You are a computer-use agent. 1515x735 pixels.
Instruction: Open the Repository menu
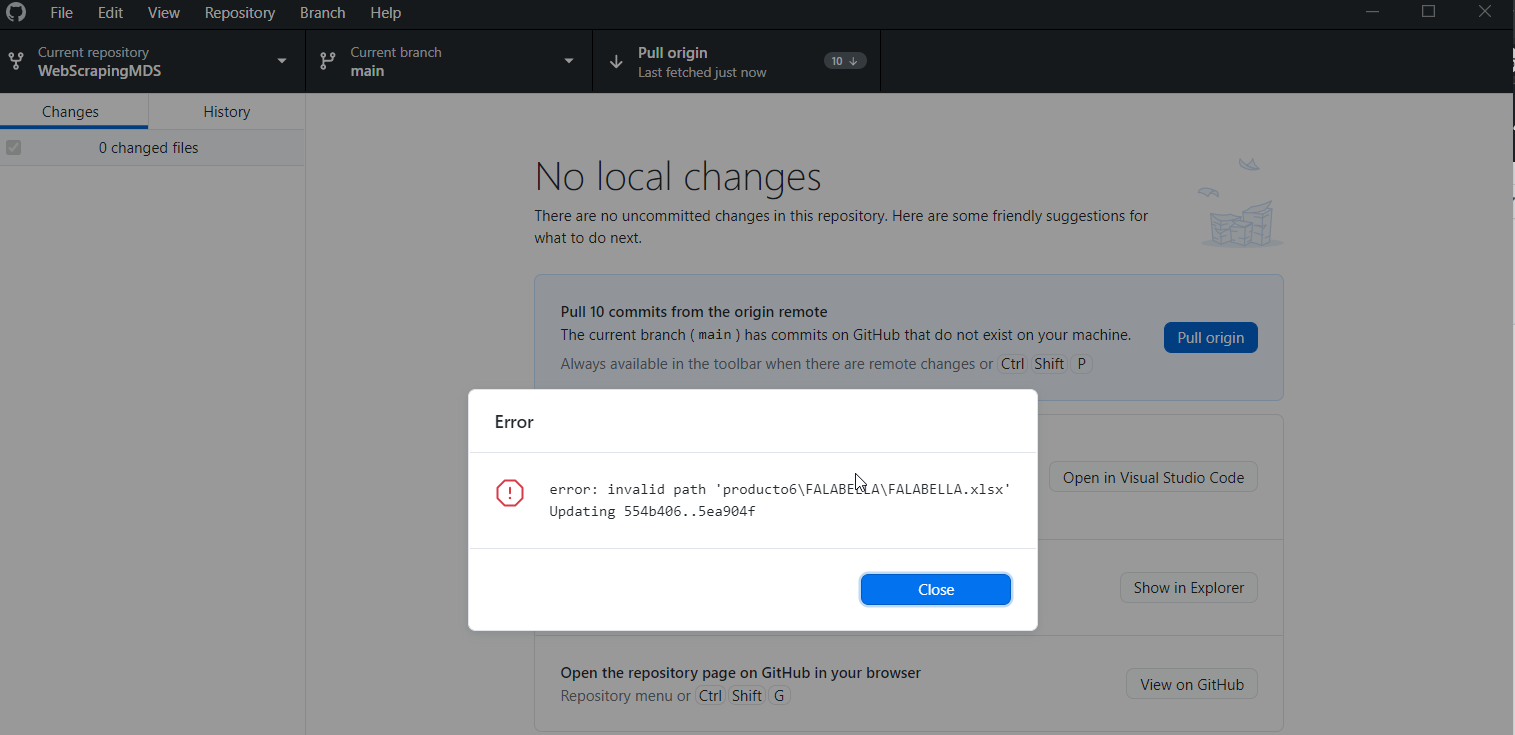[x=240, y=13]
